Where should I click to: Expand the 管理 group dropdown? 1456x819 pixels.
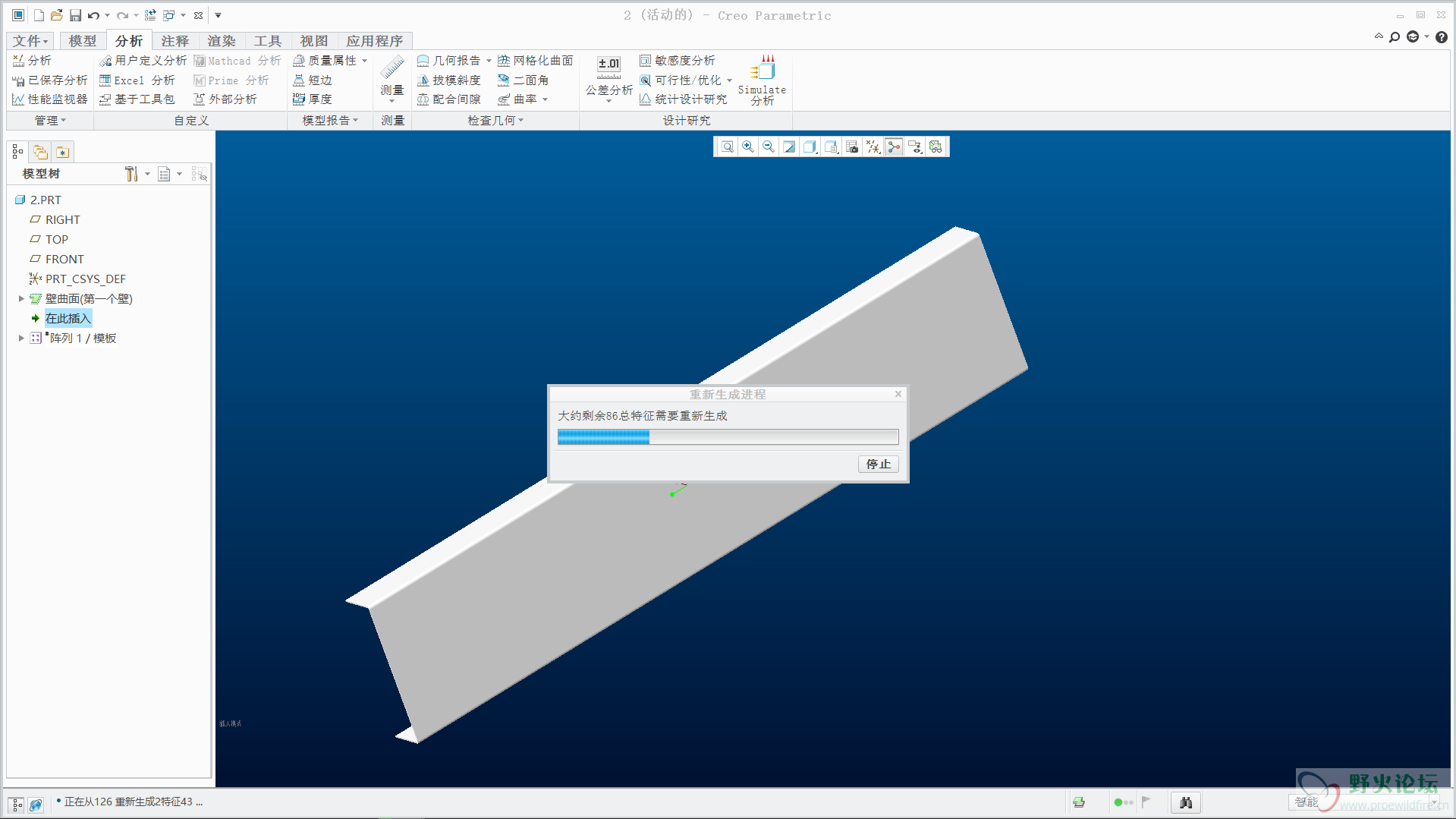click(50, 121)
